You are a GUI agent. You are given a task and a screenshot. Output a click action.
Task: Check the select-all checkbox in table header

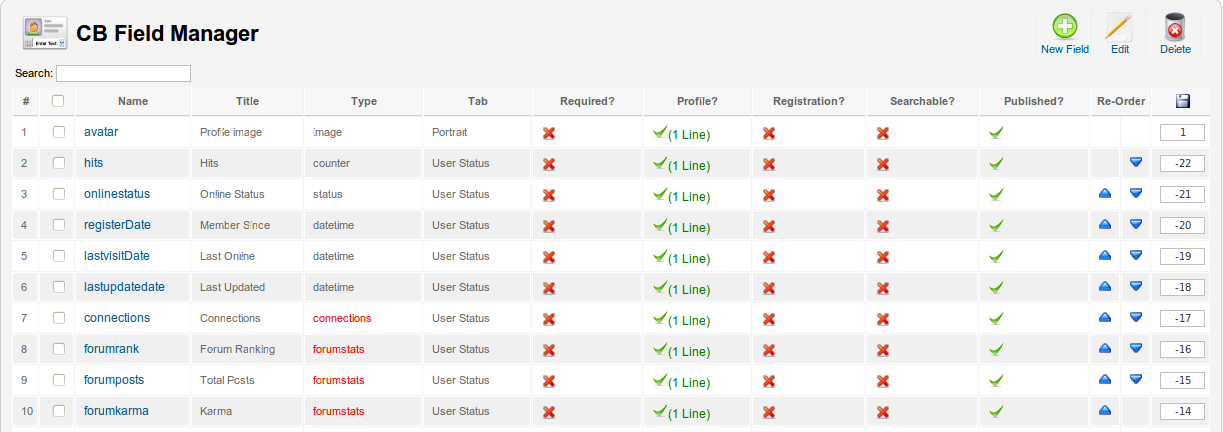tap(58, 101)
